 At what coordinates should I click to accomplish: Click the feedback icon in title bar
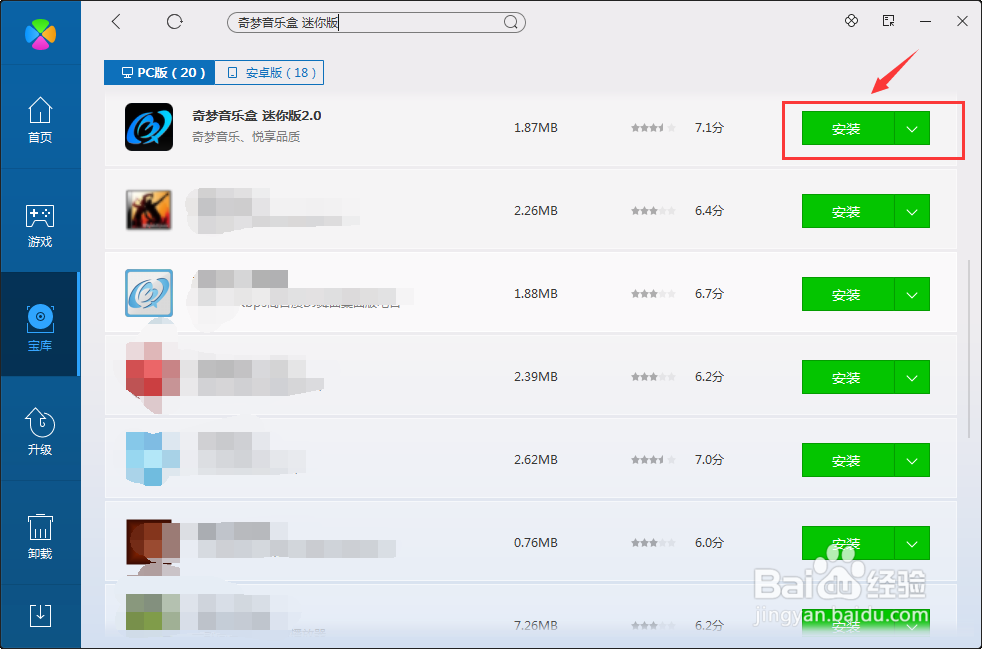888,21
